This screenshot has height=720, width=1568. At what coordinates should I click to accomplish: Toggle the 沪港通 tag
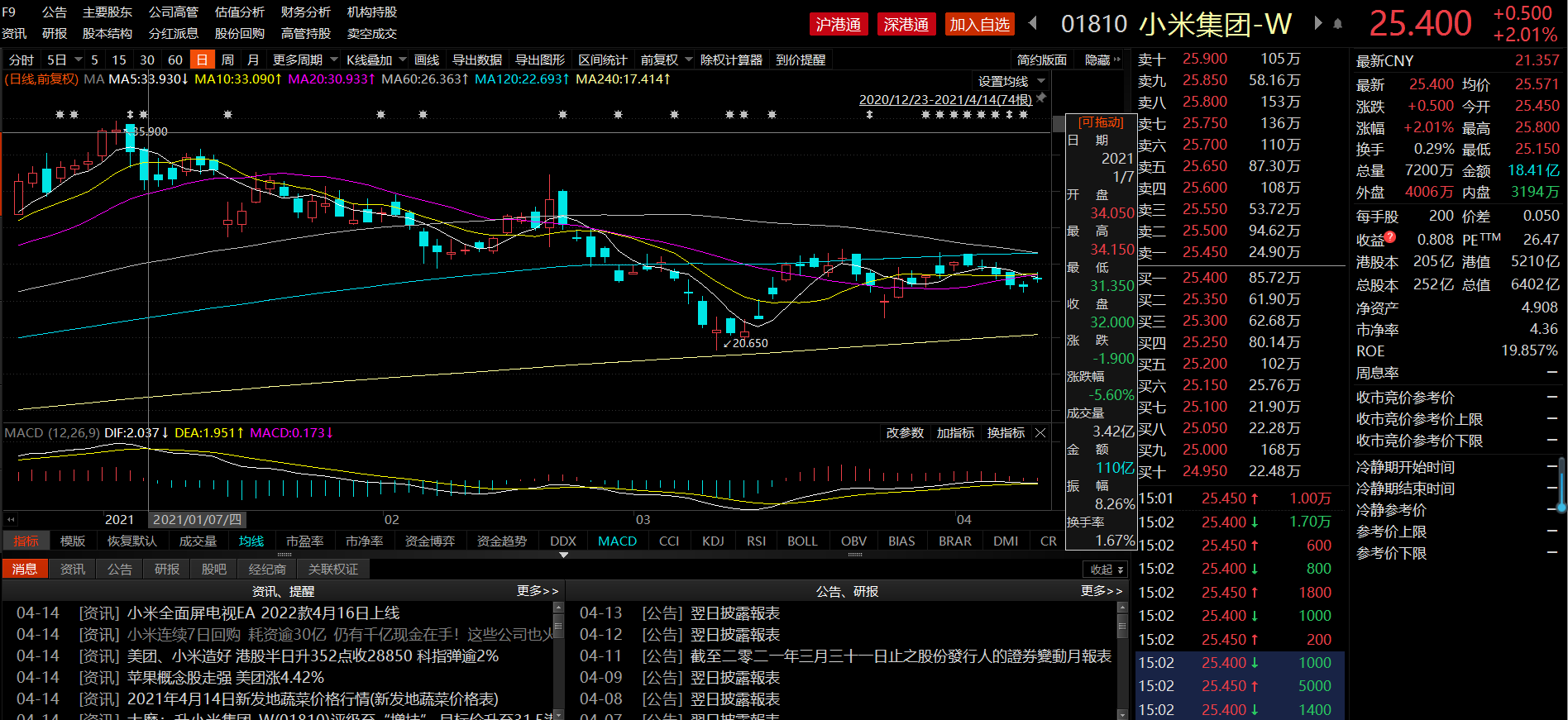tap(839, 25)
